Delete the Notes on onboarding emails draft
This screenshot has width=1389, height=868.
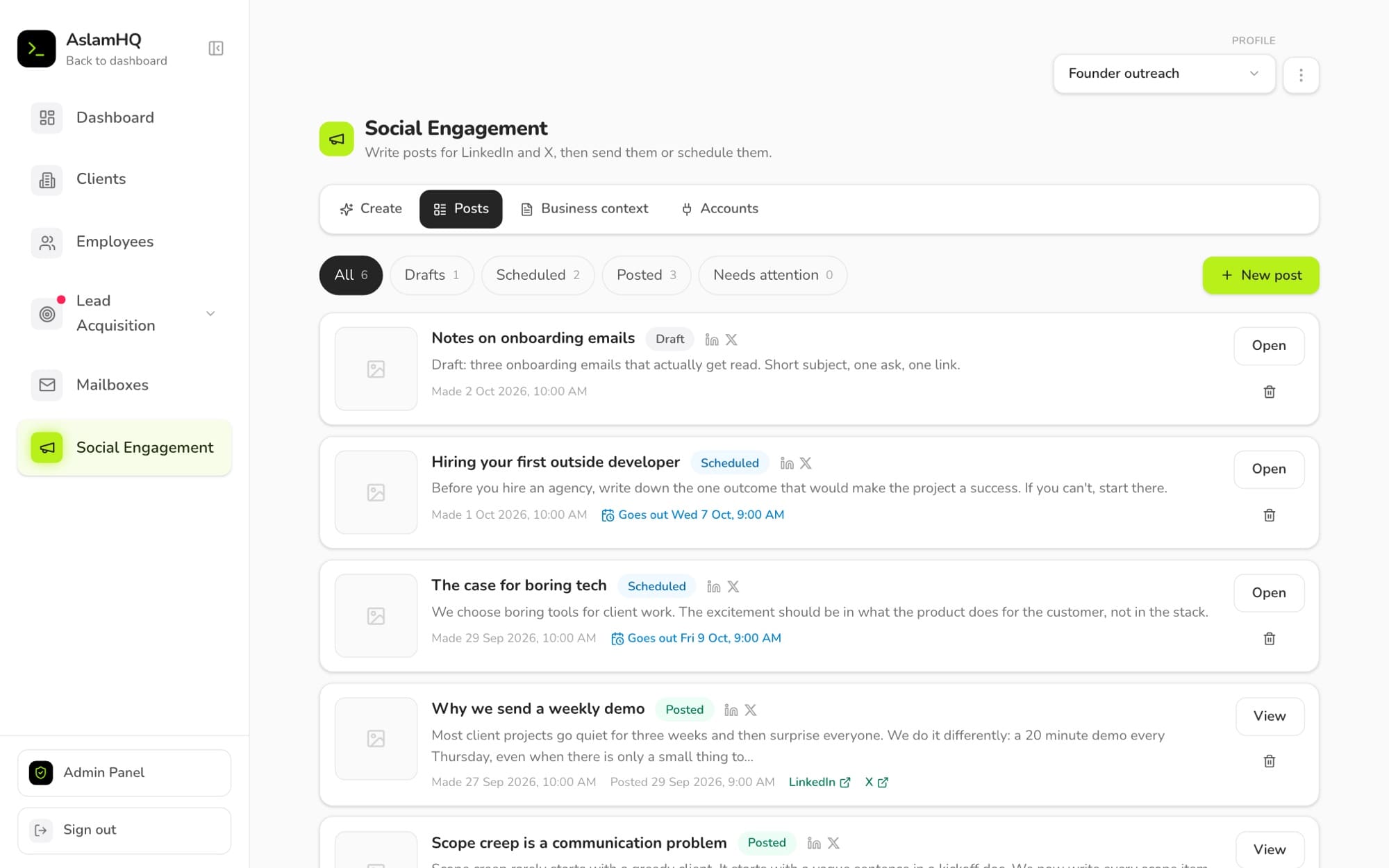point(1269,392)
